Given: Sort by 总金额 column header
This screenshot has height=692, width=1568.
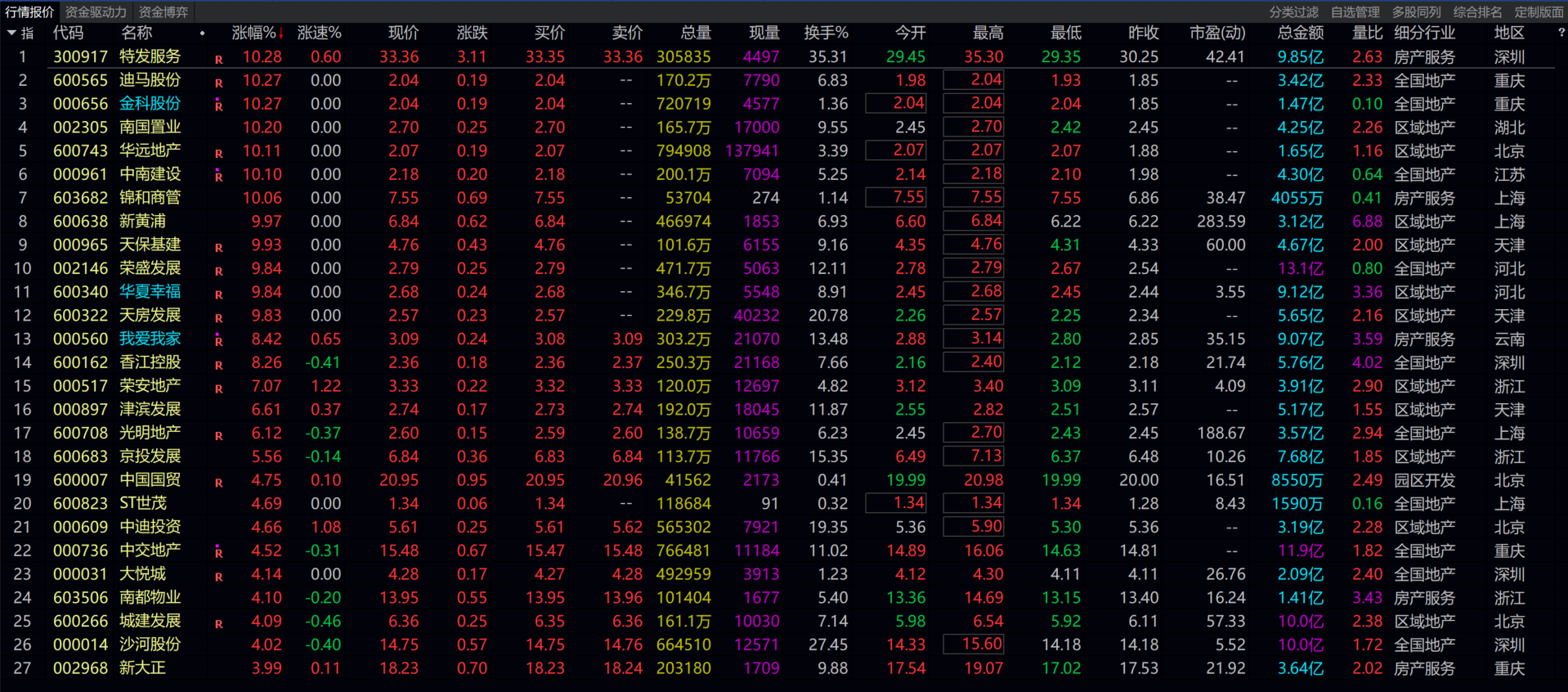Looking at the screenshot, I should point(1301,33).
